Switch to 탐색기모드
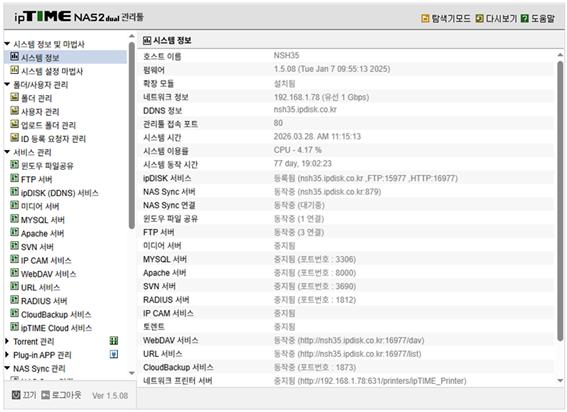 (x=451, y=18)
